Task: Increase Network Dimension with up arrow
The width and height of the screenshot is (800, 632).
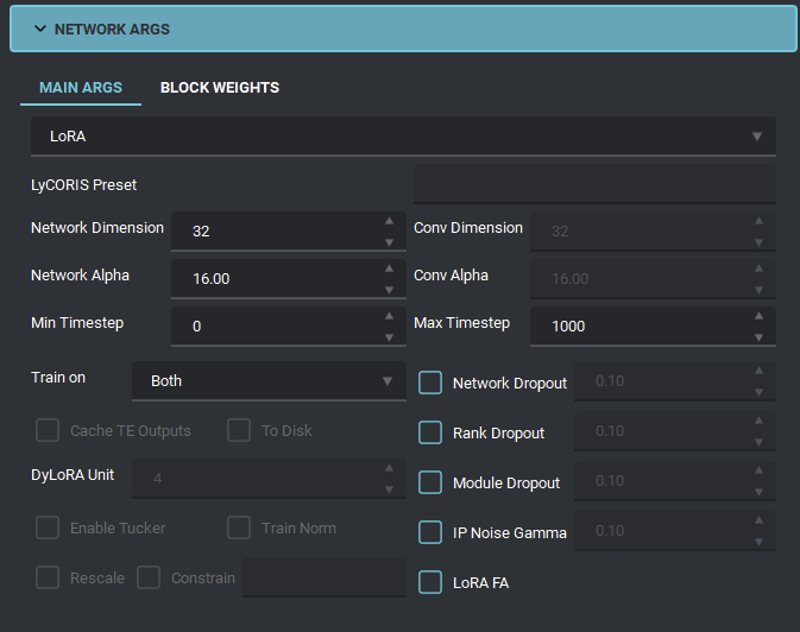Action: coord(389,221)
